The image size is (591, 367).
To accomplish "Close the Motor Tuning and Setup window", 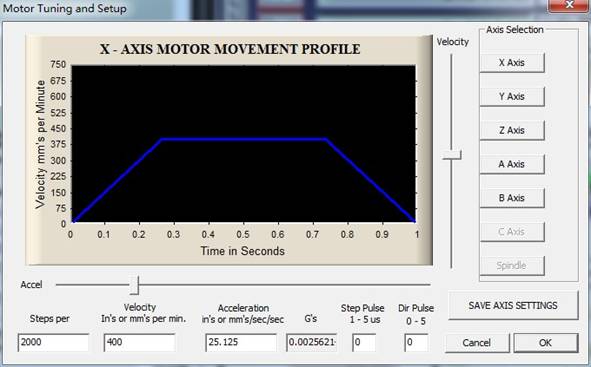I will 570,5.
